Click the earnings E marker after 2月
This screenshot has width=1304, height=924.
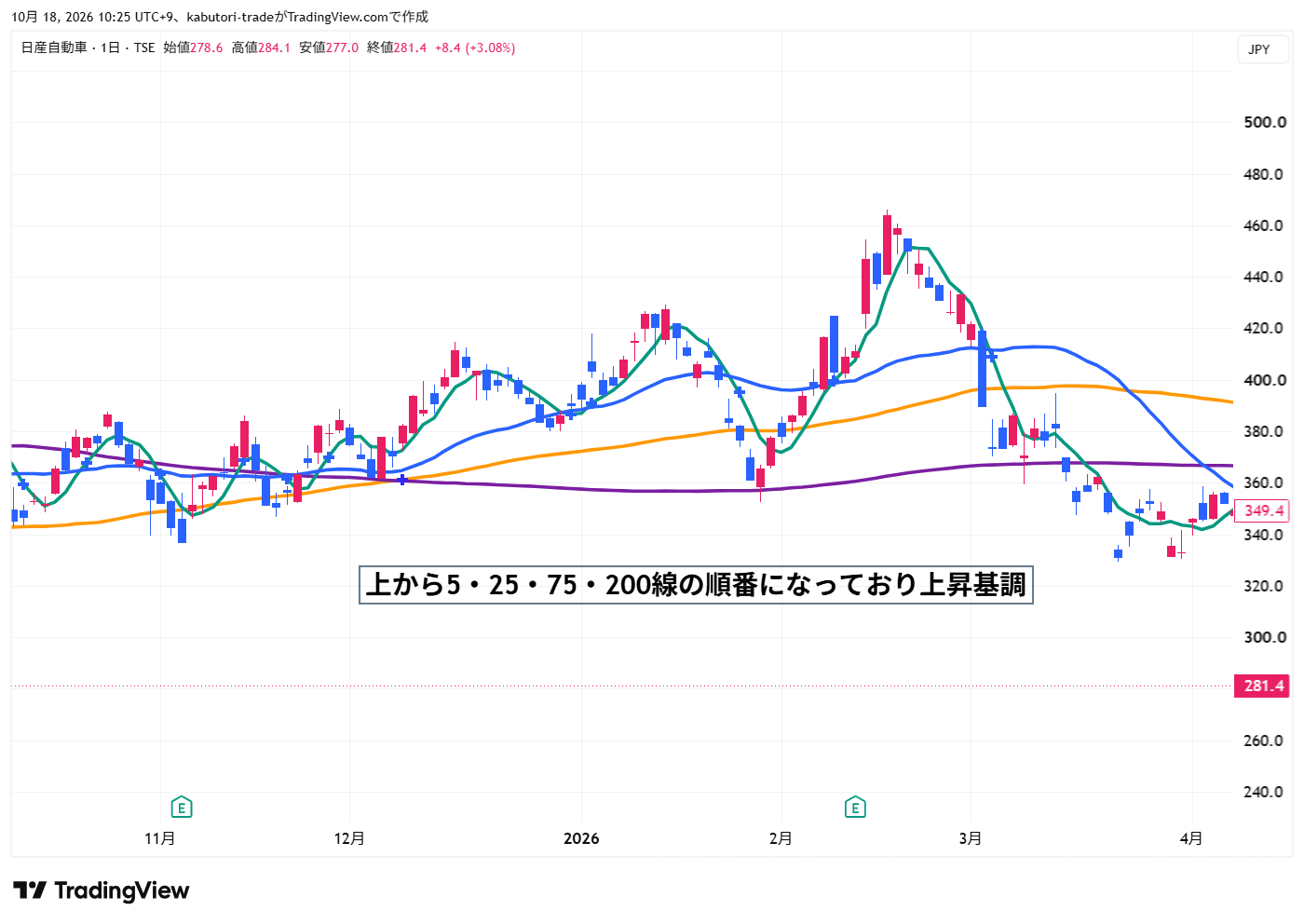point(855,808)
